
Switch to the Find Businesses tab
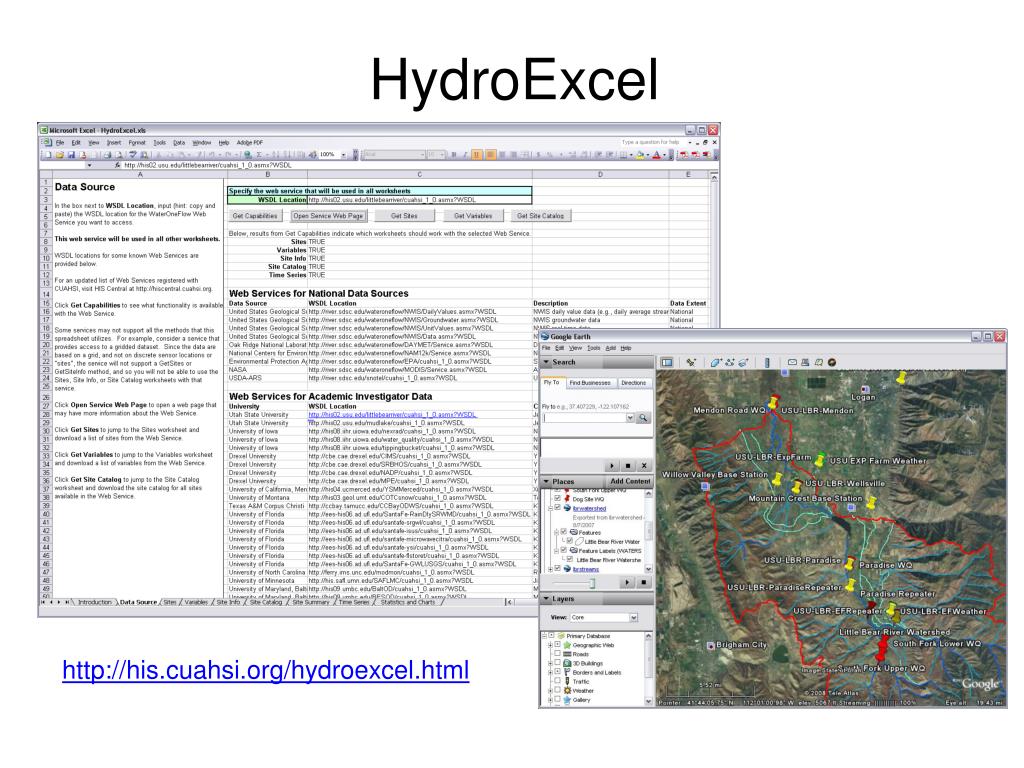click(x=590, y=383)
